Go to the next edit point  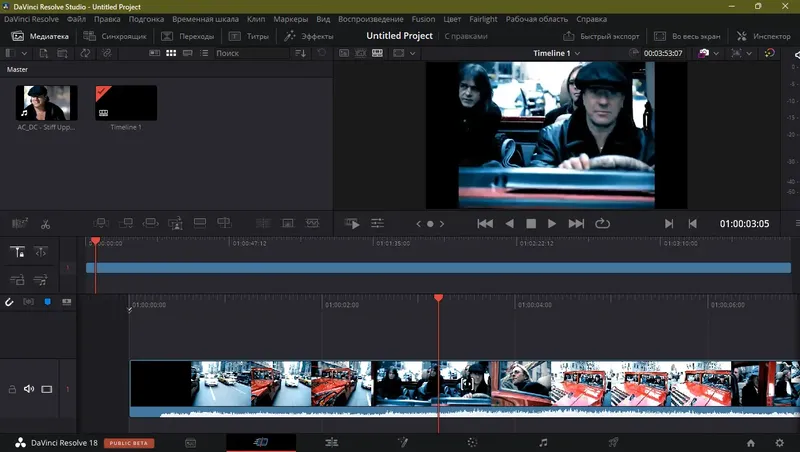click(669, 223)
